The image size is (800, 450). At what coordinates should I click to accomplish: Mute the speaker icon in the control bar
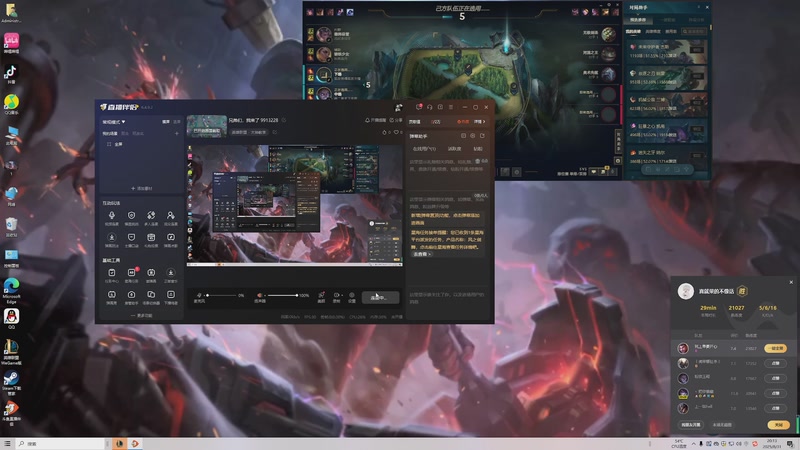pyautogui.click(x=260, y=295)
